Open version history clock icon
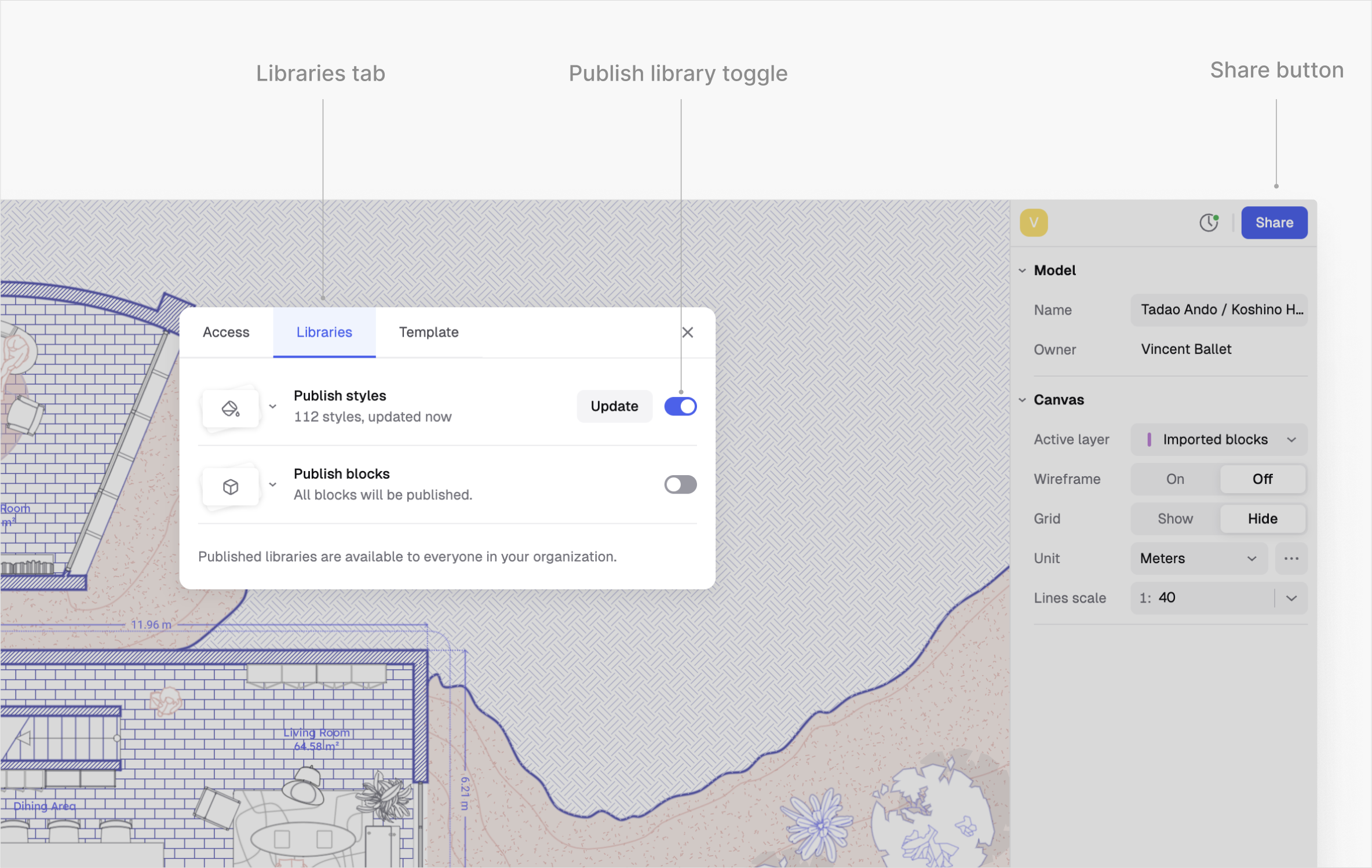1372x868 pixels. 1209,223
